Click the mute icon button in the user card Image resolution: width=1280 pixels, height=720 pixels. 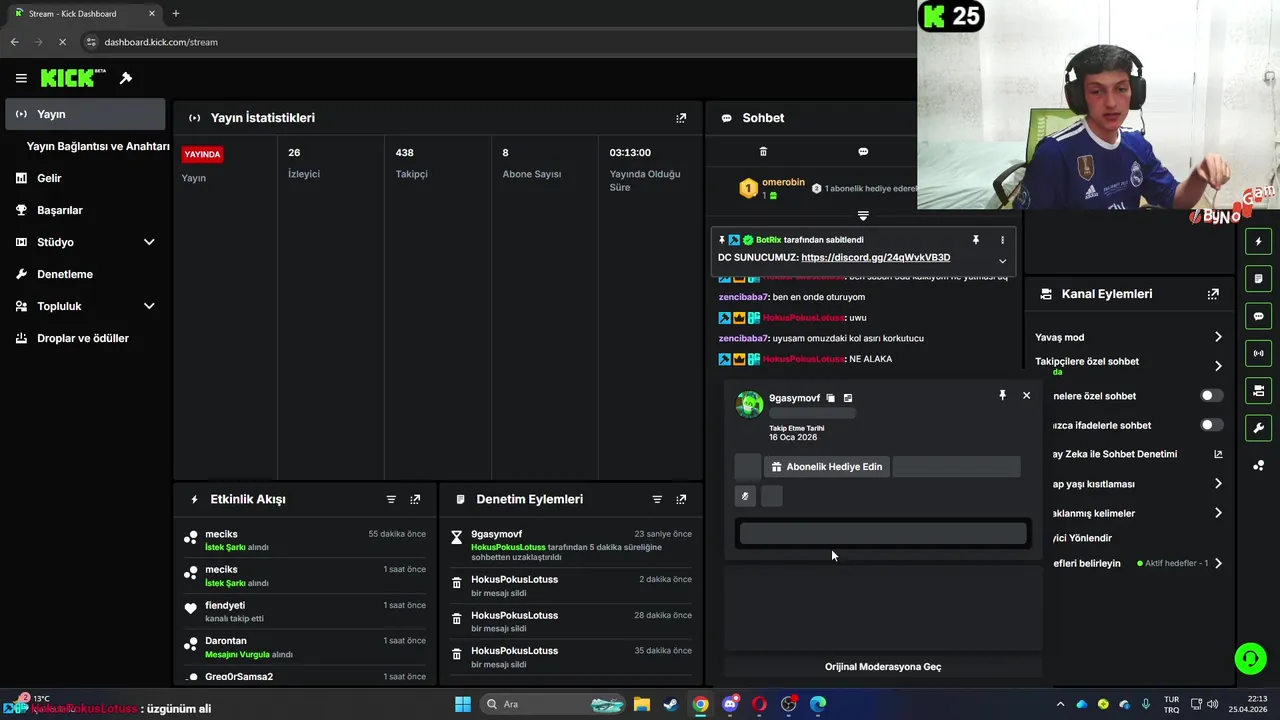(745, 496)
